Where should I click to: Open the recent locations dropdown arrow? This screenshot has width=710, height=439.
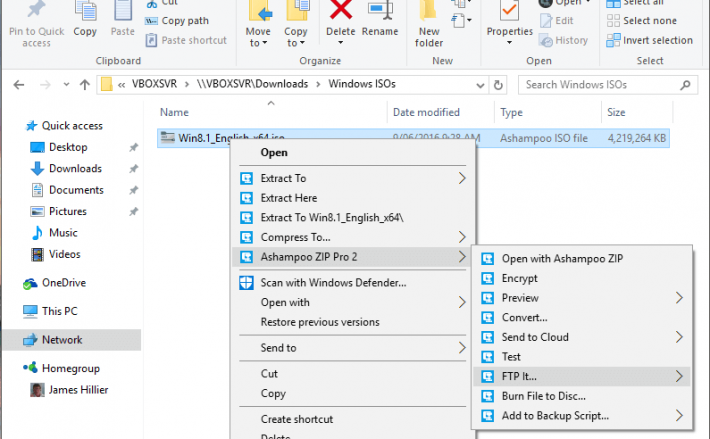pos(66,85)
